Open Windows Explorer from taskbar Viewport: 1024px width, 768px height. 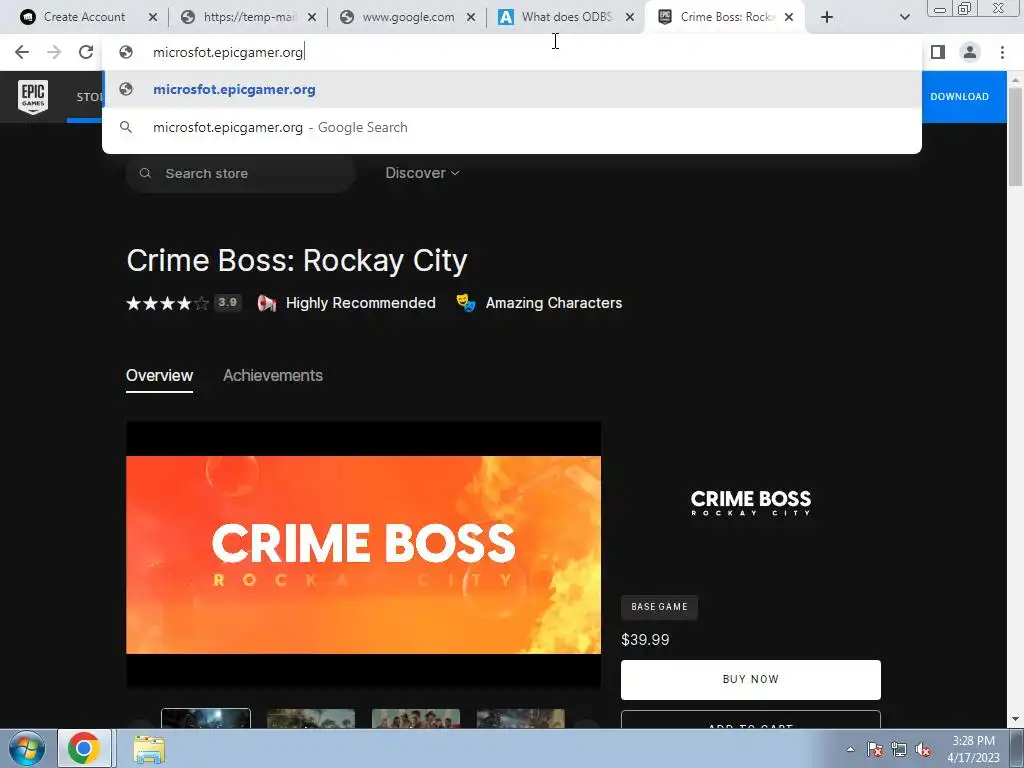(149, 749)
